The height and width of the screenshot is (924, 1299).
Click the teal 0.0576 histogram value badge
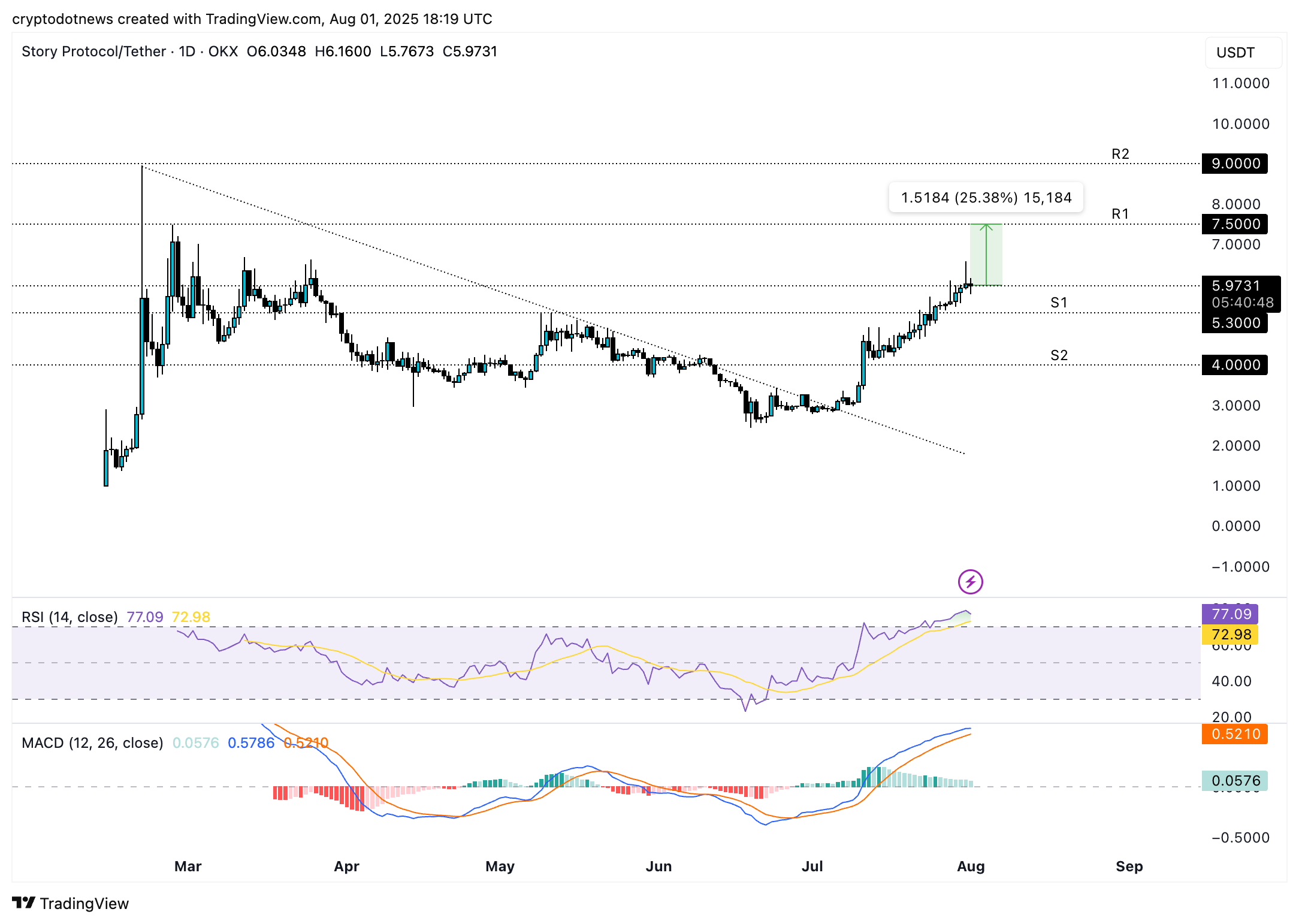click(1234, 781)
